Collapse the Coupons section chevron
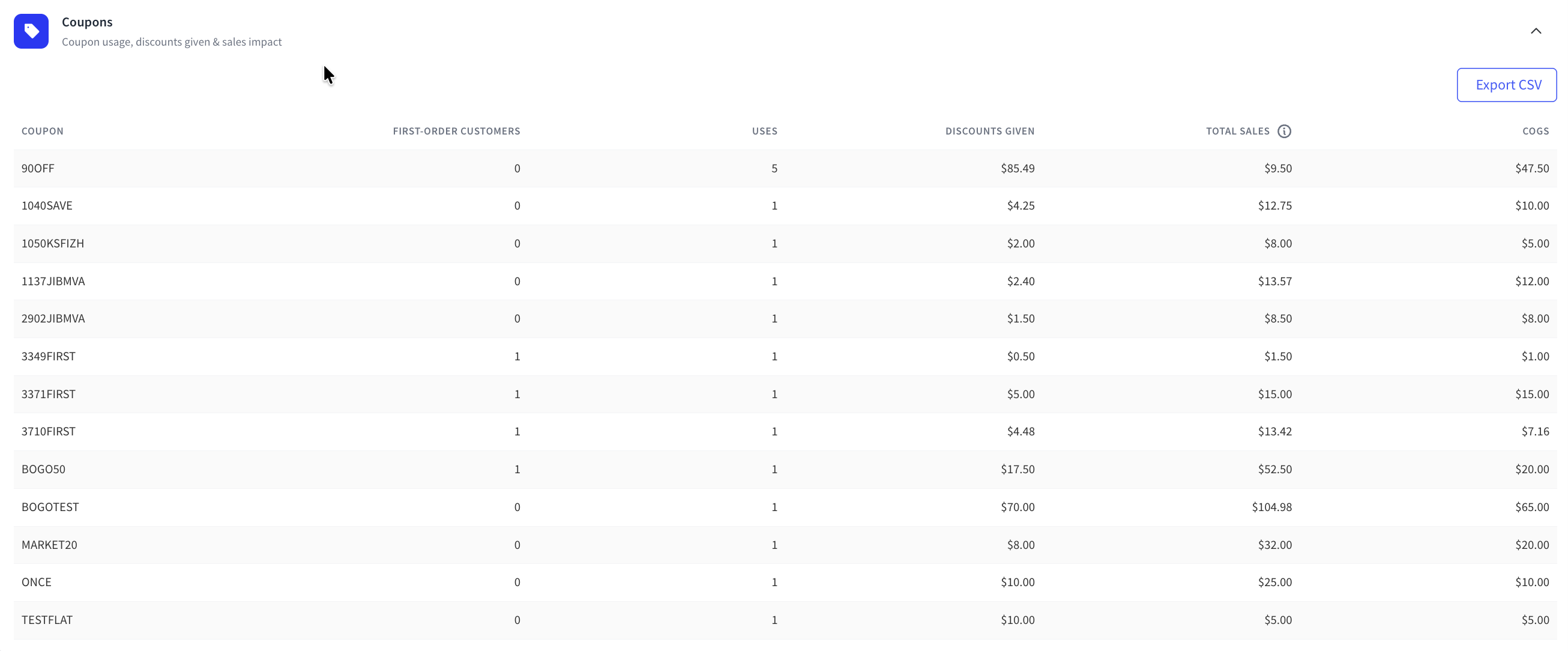The width and height of the screenshot is (1568, 651). [x=1536, y=31]
